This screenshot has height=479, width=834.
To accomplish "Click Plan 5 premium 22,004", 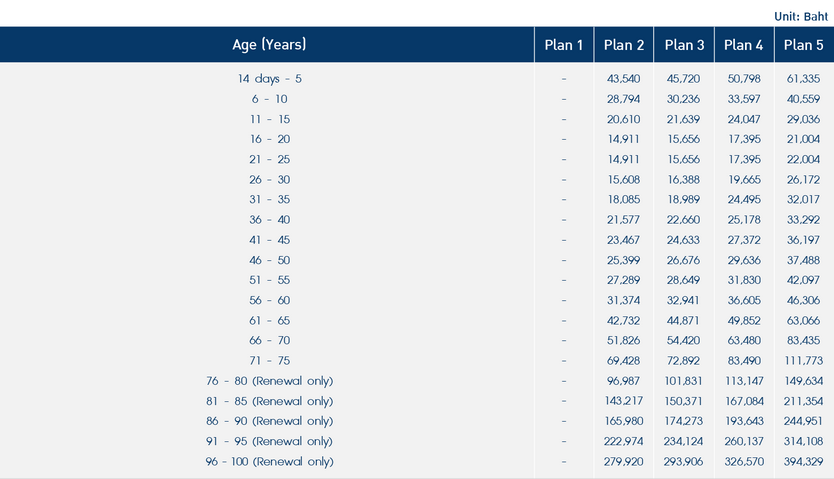I will (804, 160).
